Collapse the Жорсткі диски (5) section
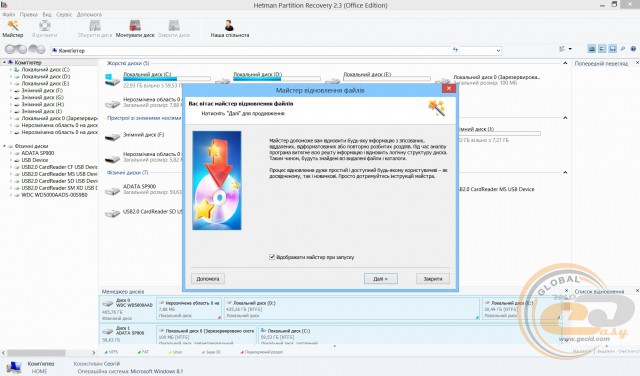The height and width of the screenshot is (376, 640). [565, 63]
